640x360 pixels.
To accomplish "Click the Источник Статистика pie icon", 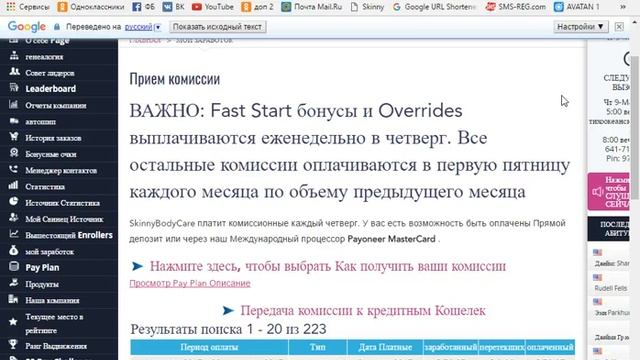I will pos(14,202).
